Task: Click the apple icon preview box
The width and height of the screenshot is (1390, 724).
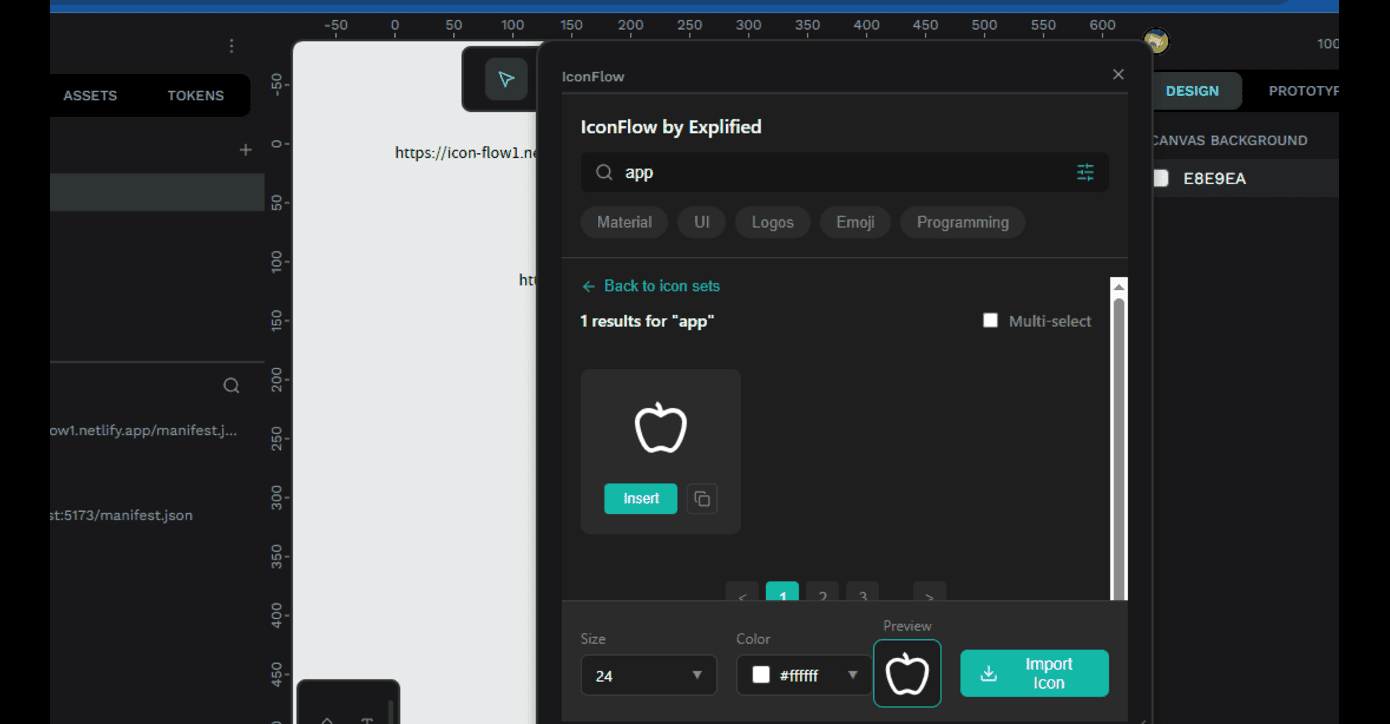Action: pyautogui.click(x=907, y=673)
